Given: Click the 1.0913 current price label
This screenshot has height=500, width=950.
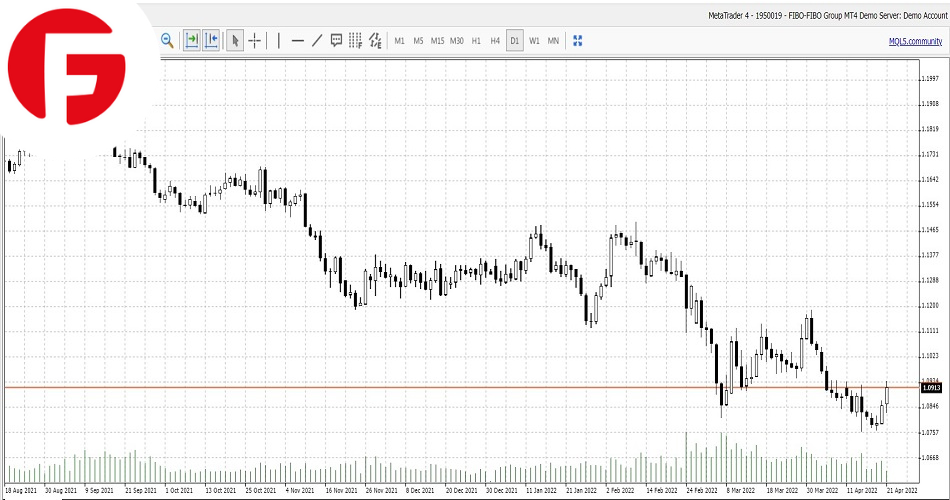Looking at the screenshot, I should [x=930, y=387].
